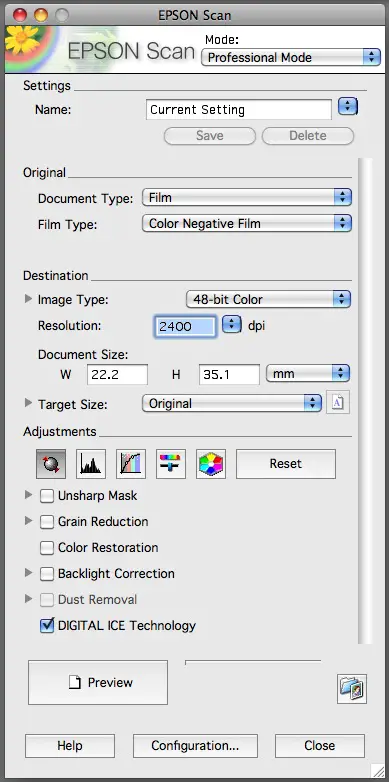This screenshot has width=389, height=782.
Task: Open the Configuration... button
Action: [x=195, y=746]
